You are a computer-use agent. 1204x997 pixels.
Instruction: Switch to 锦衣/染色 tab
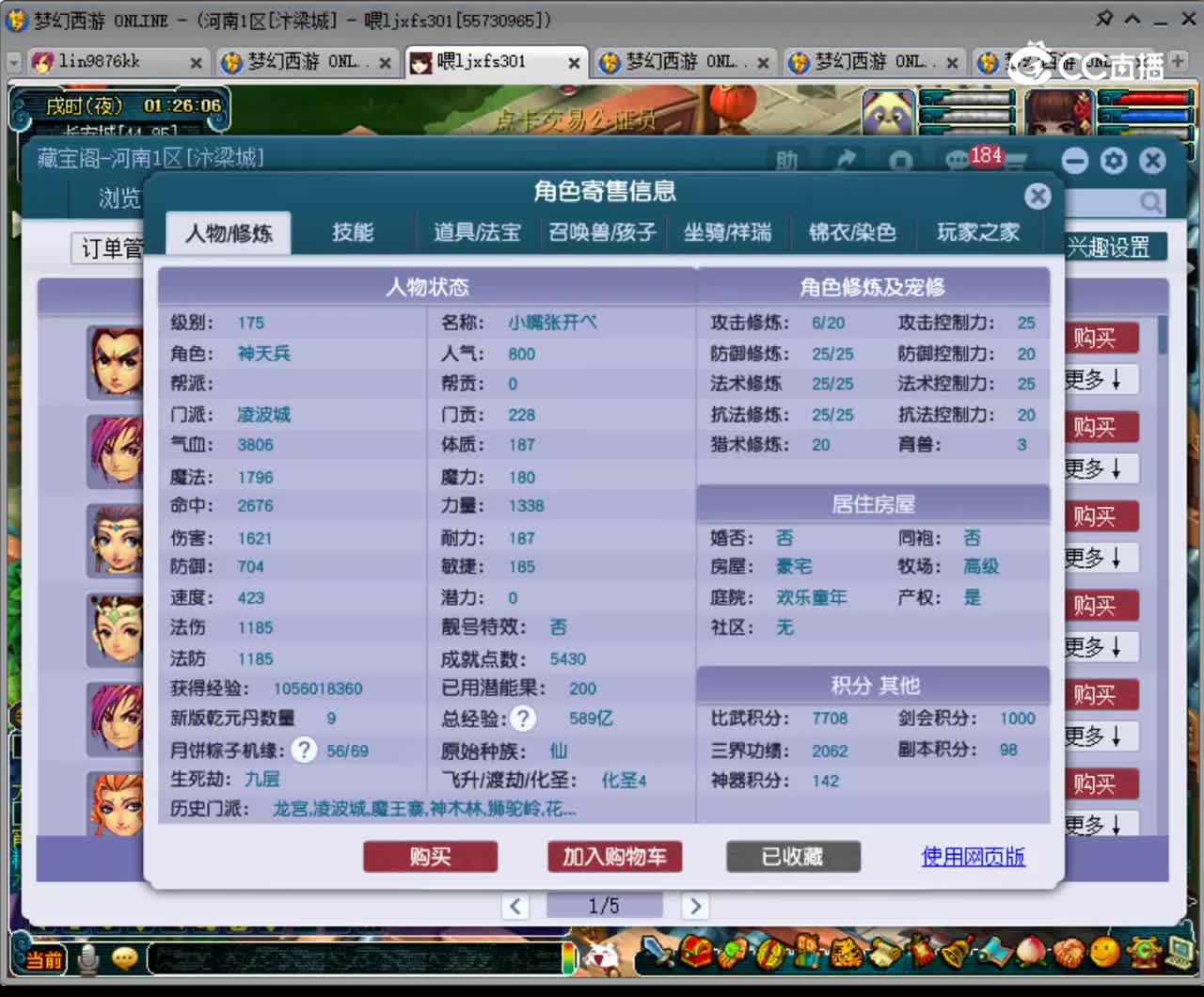852,232
